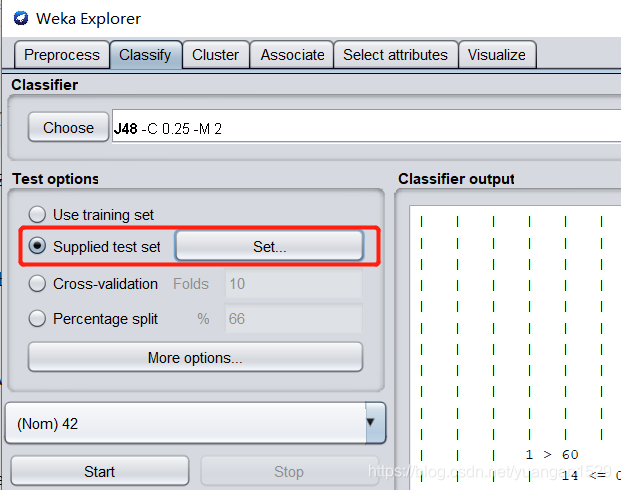This screenshot has width=621, height=490.
Task: Select the Supplied test set radio button
Action: [37, 246]
